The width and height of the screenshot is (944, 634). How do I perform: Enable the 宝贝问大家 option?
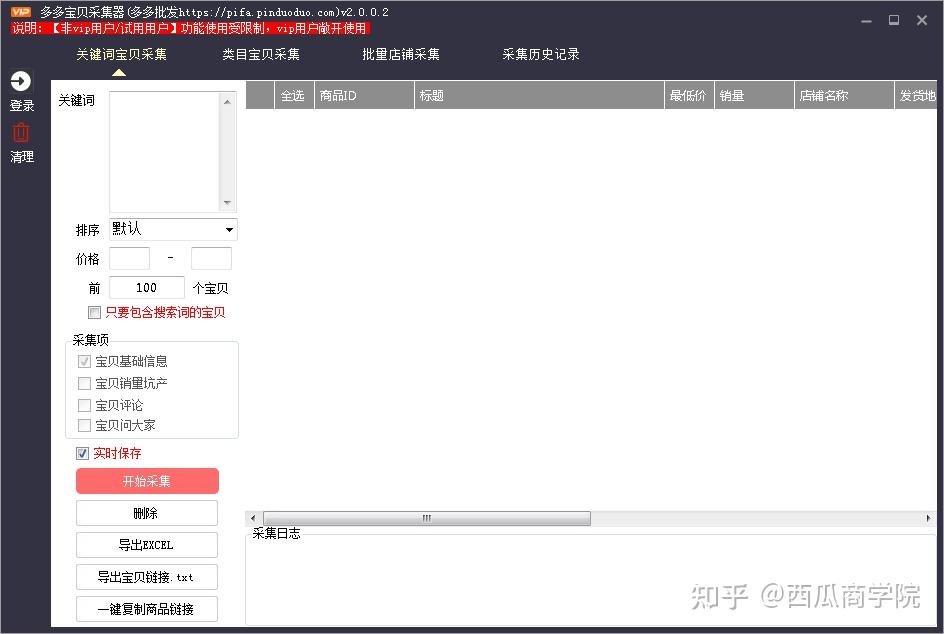[x=84, y=425]
